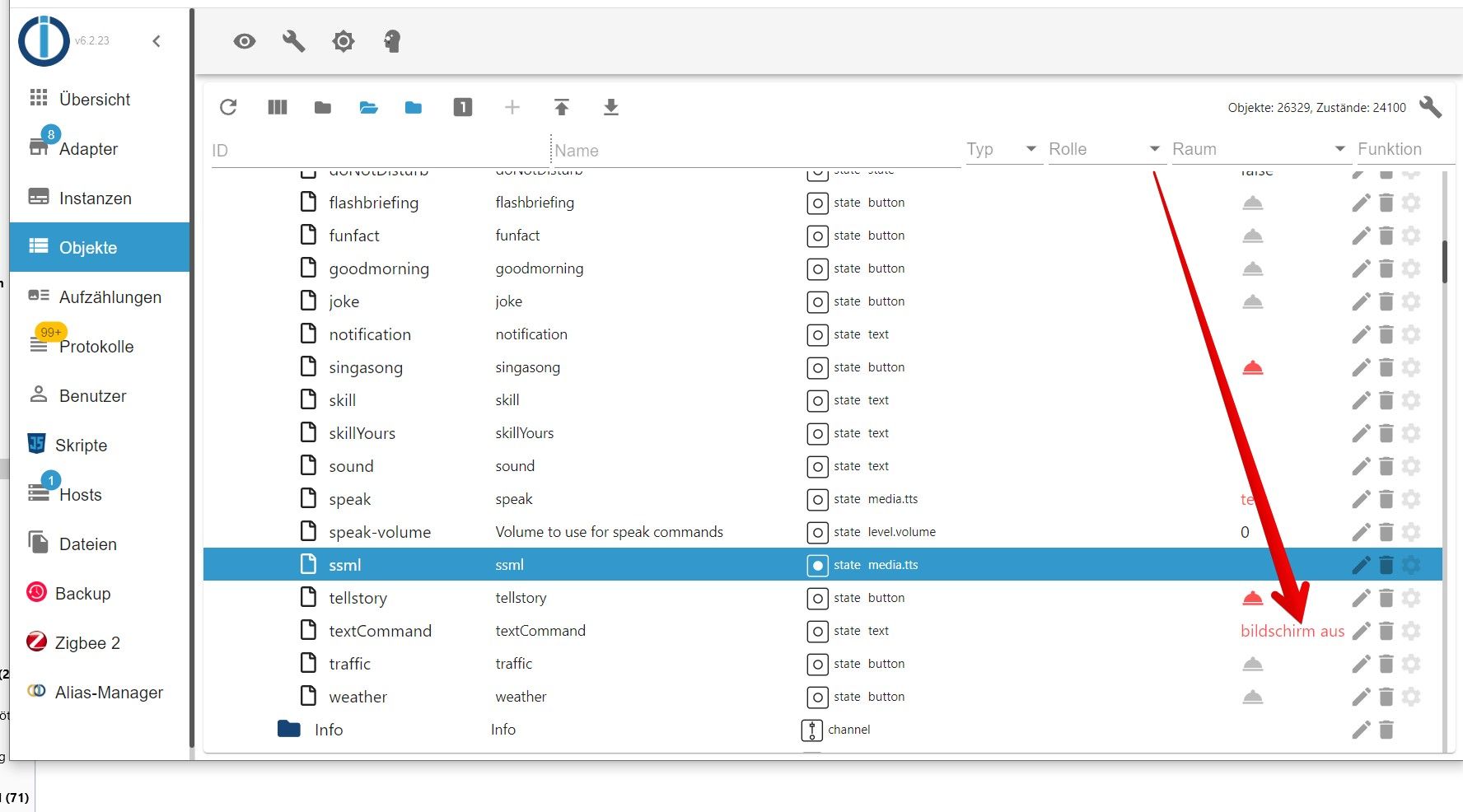Open the gear theme icon in top bar

click(344, 41)
